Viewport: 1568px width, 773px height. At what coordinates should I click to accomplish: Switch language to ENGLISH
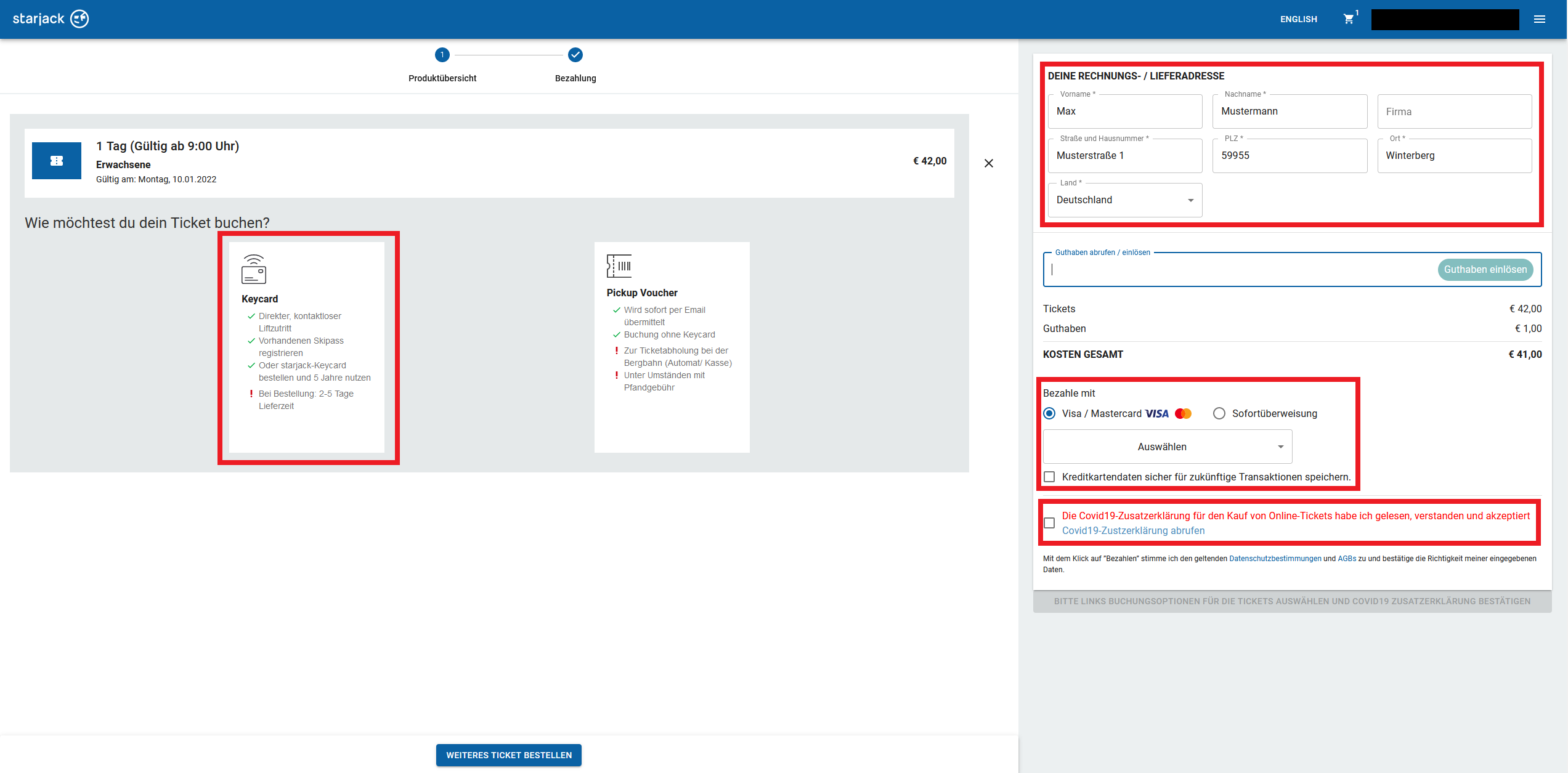tap(1298, 19)
